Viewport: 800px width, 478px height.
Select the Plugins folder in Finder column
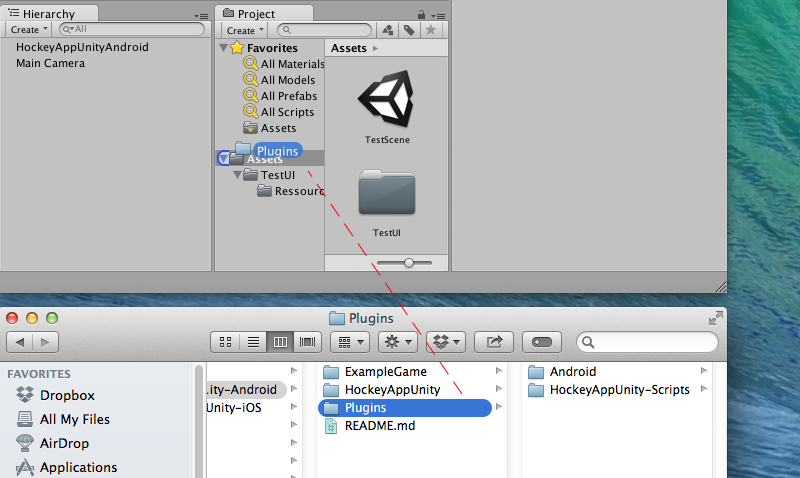(405, 408)
